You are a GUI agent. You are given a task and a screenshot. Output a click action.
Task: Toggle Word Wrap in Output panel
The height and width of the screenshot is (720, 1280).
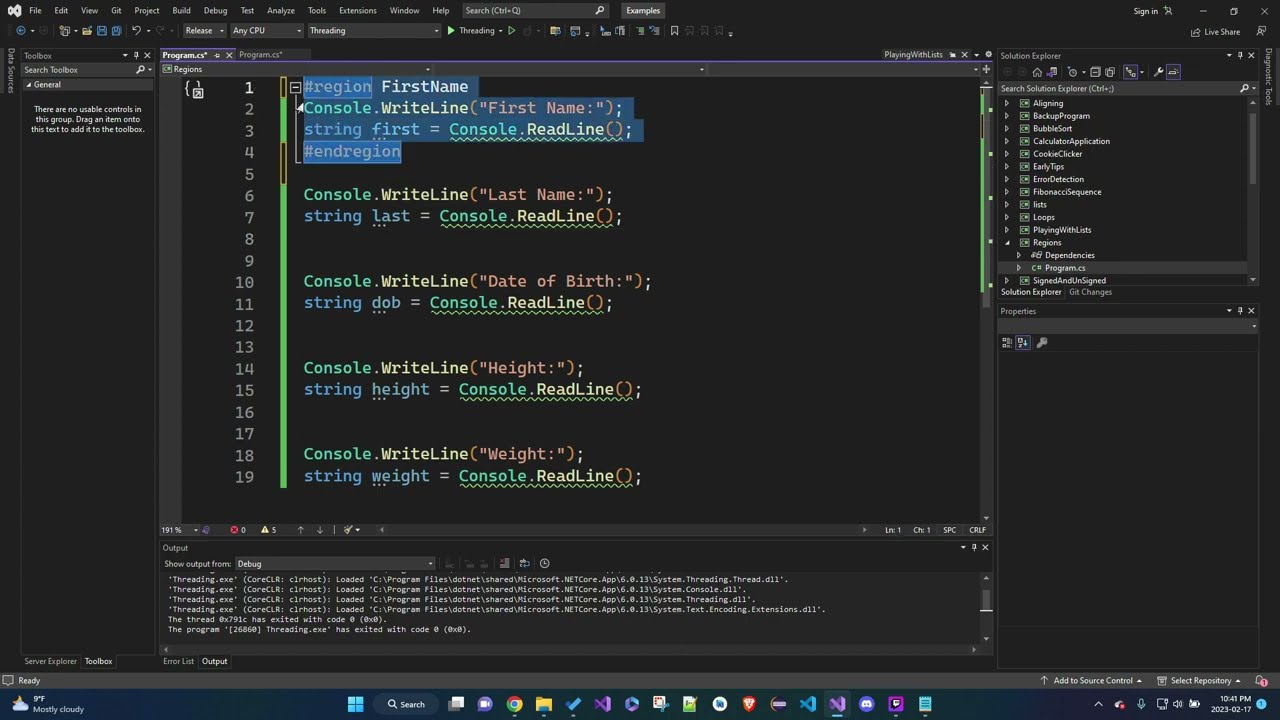[525, 563]
